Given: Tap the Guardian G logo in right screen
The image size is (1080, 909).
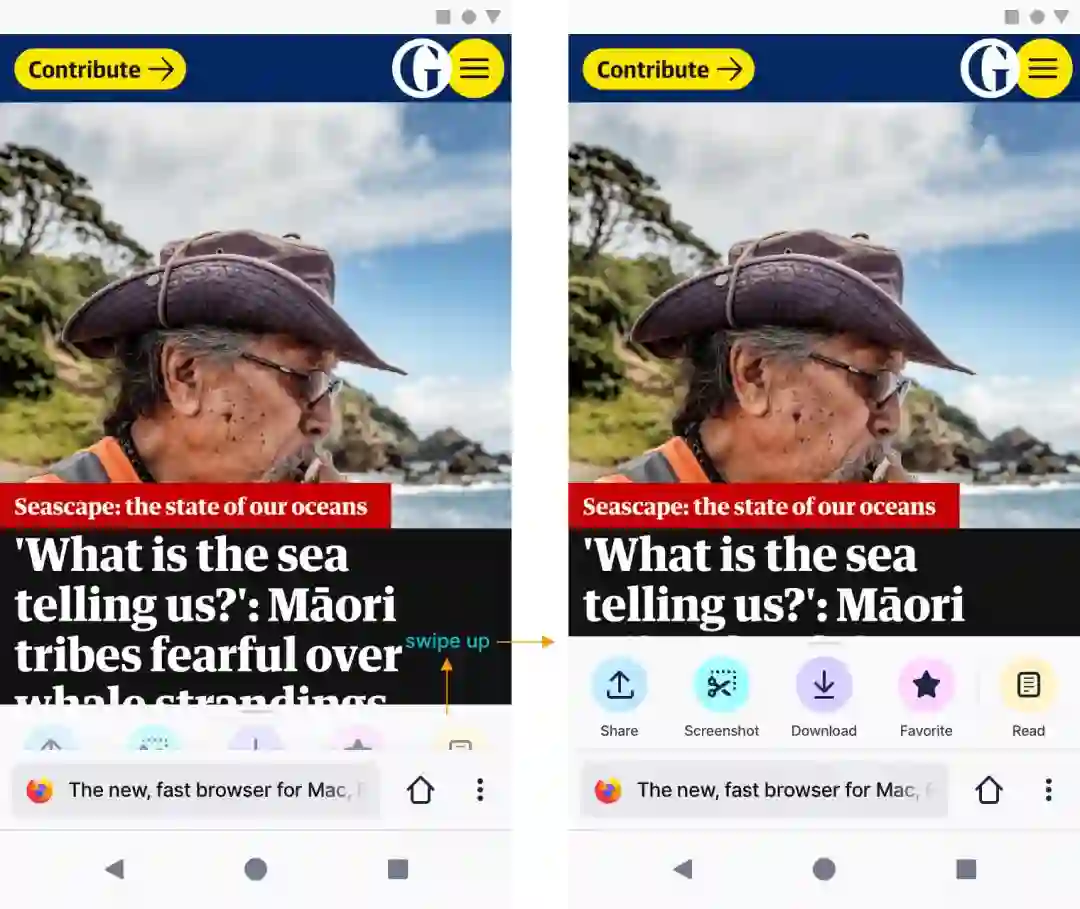Looking at the screenshot, I should coord(988,68).
